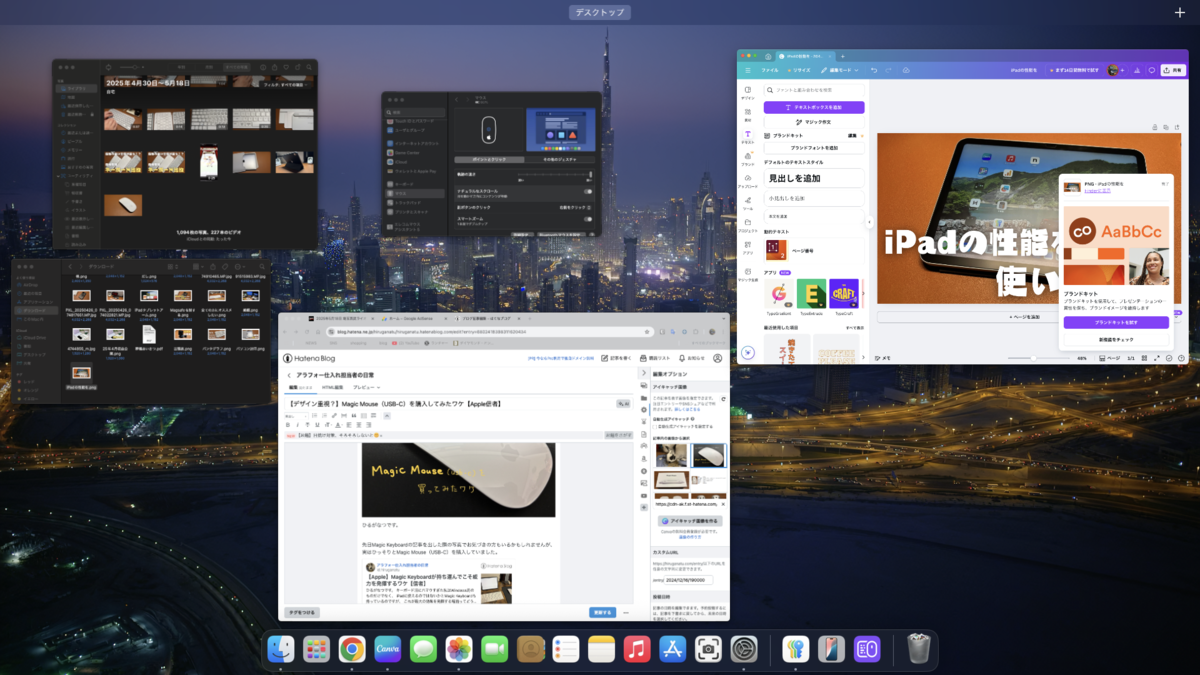The height and width of the screenshot is (675, 1200).
Task: Open the ツール icon in Canva sidebar
Action: point(747,203)
